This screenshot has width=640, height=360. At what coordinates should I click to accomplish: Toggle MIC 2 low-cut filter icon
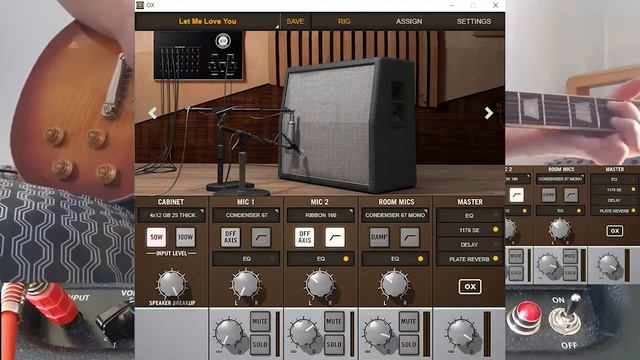pos(335,237)
